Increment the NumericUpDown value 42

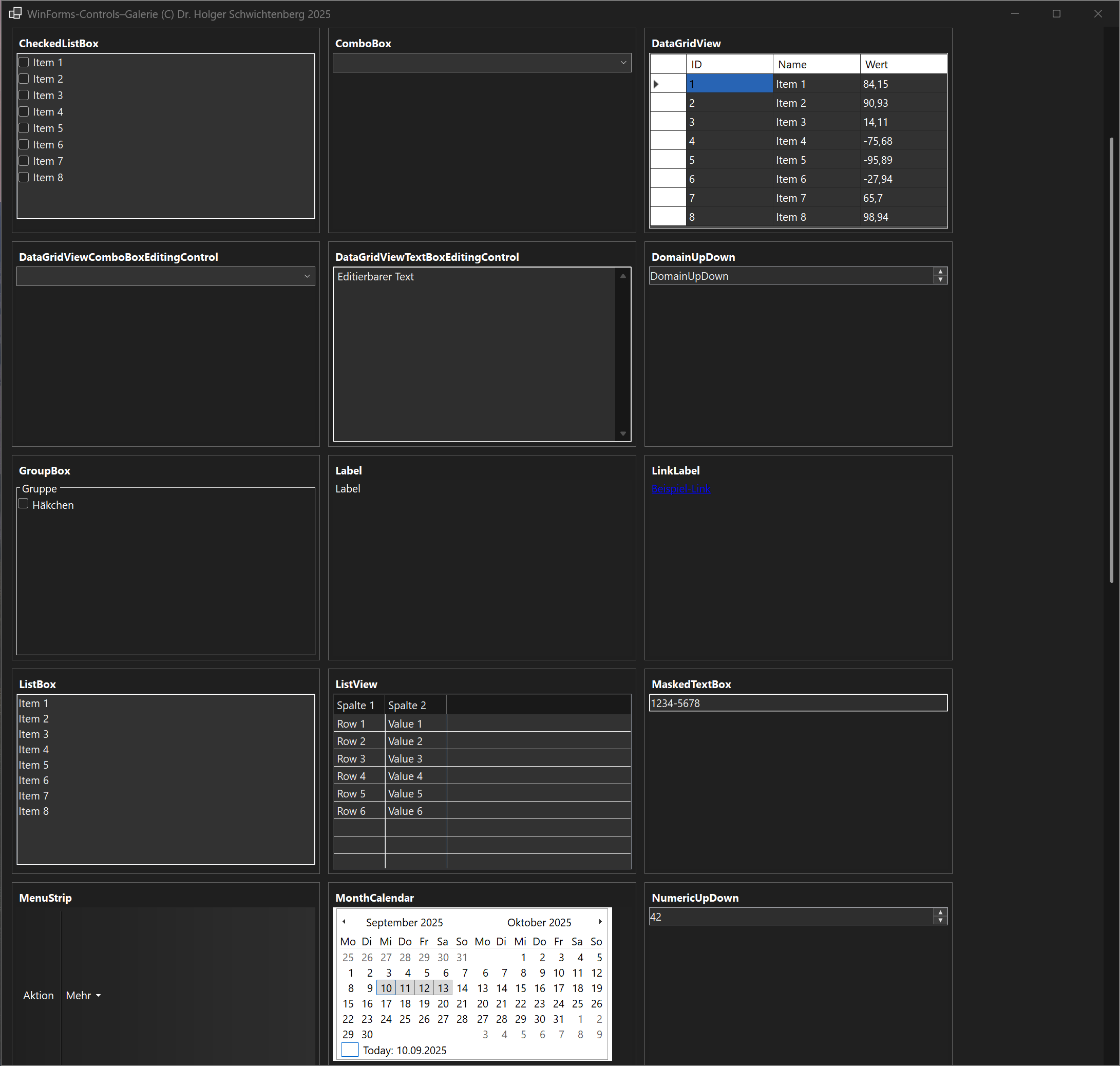(x=941, y=912)
